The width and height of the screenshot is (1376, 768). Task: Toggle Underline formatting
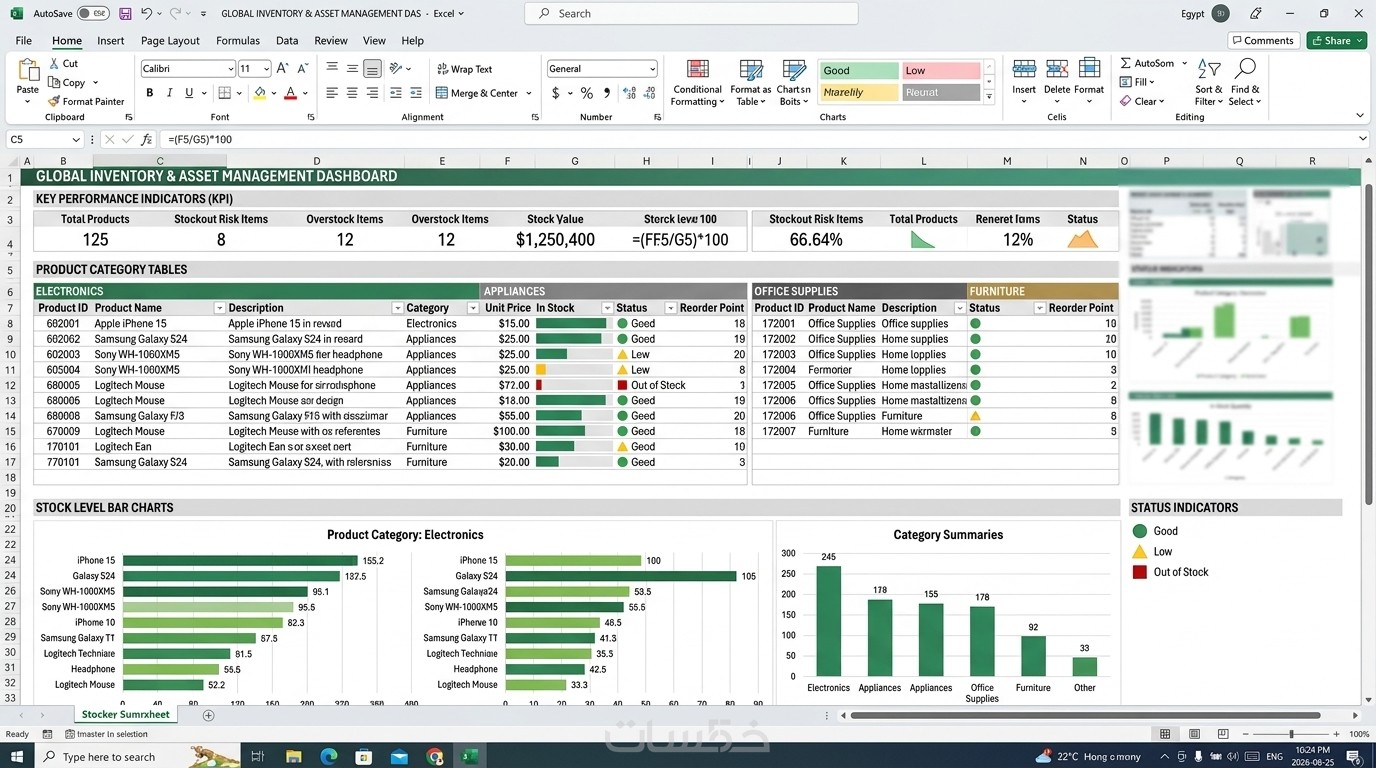(x=189, y=93)
